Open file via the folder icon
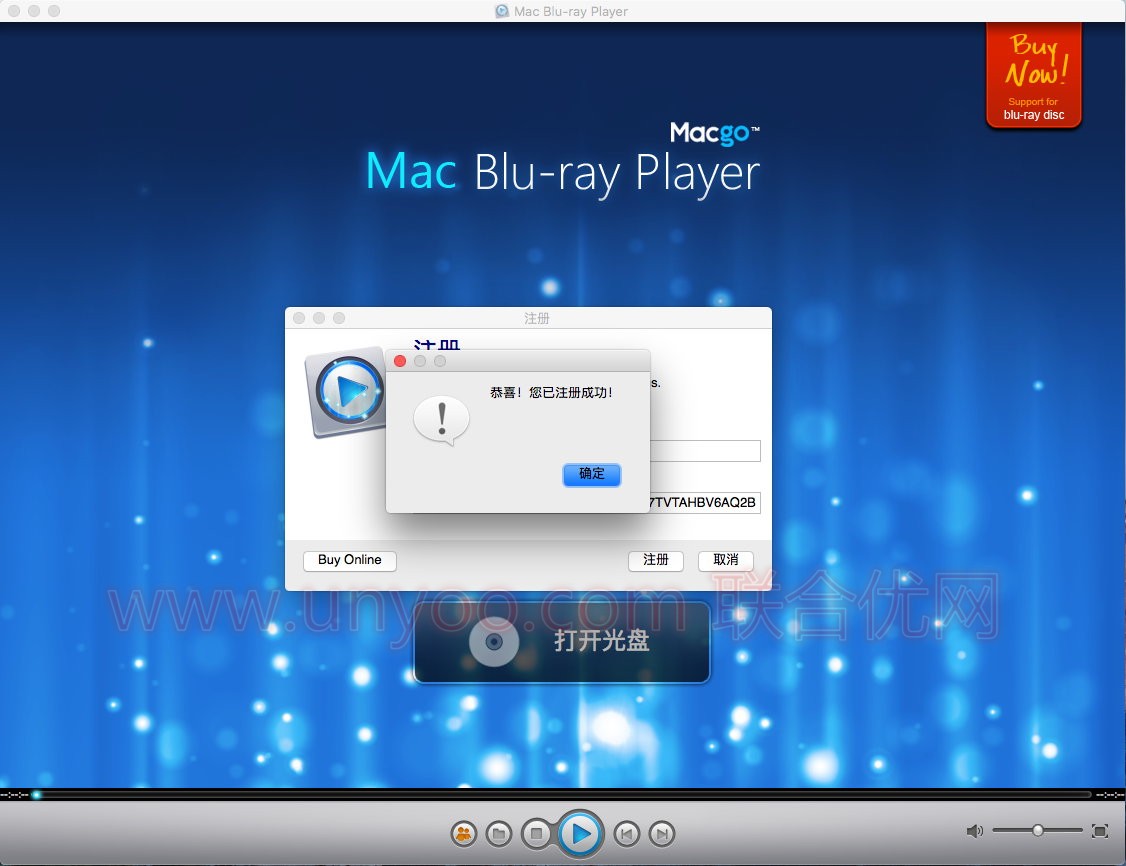Image resolution: width=1126 pixels, height=866 pixels. tap(499, 834)
